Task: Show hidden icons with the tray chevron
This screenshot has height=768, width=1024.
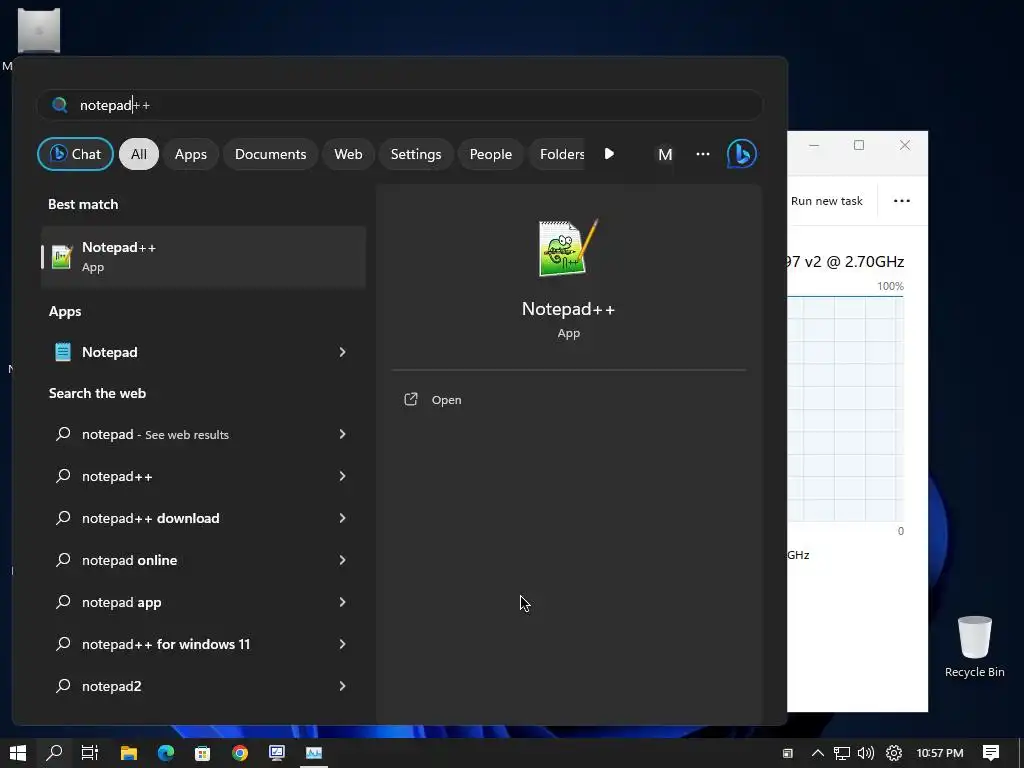Action: click(818, 753)
